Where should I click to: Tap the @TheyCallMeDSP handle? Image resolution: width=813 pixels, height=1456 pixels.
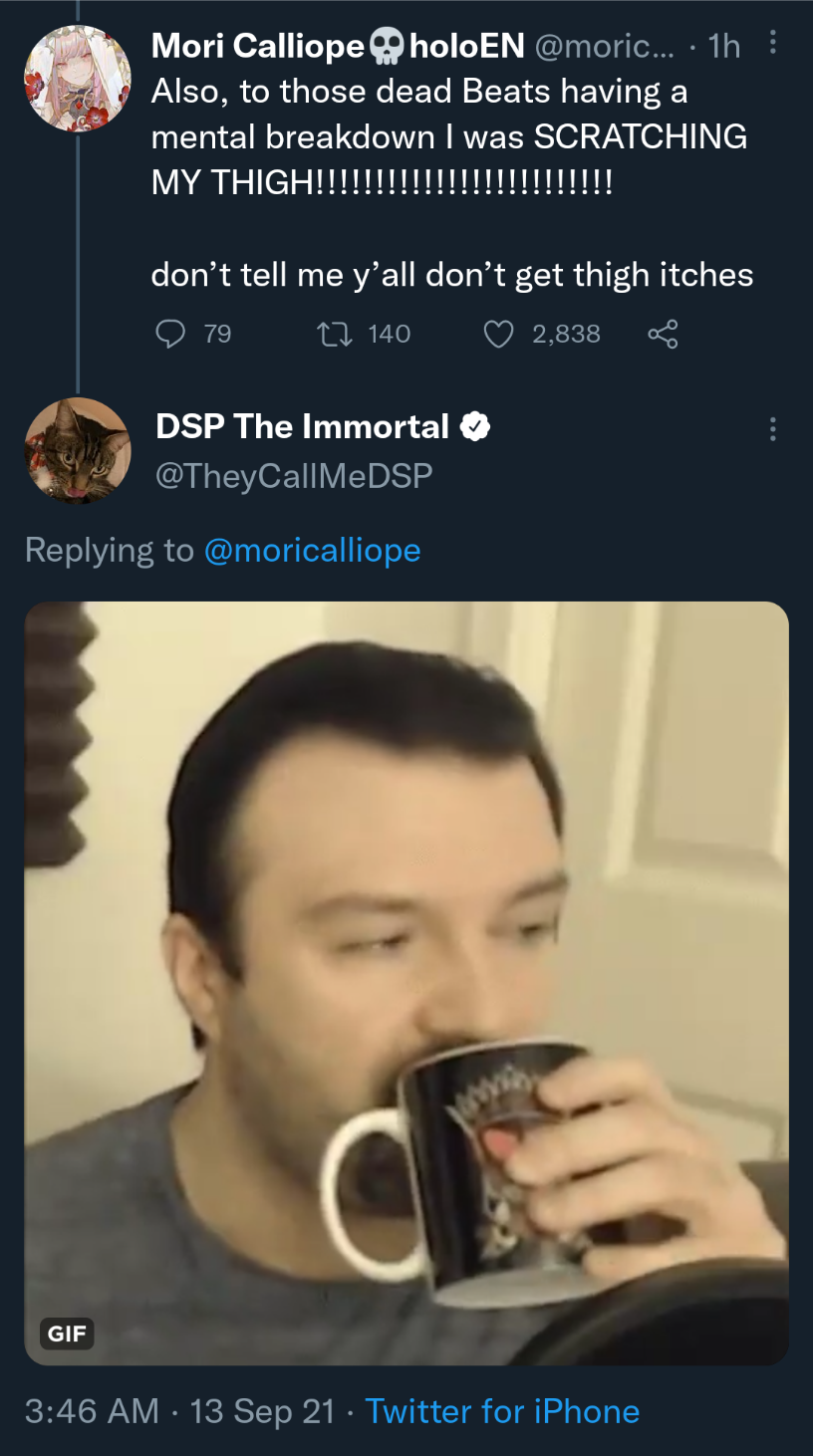tap(294, 476)
